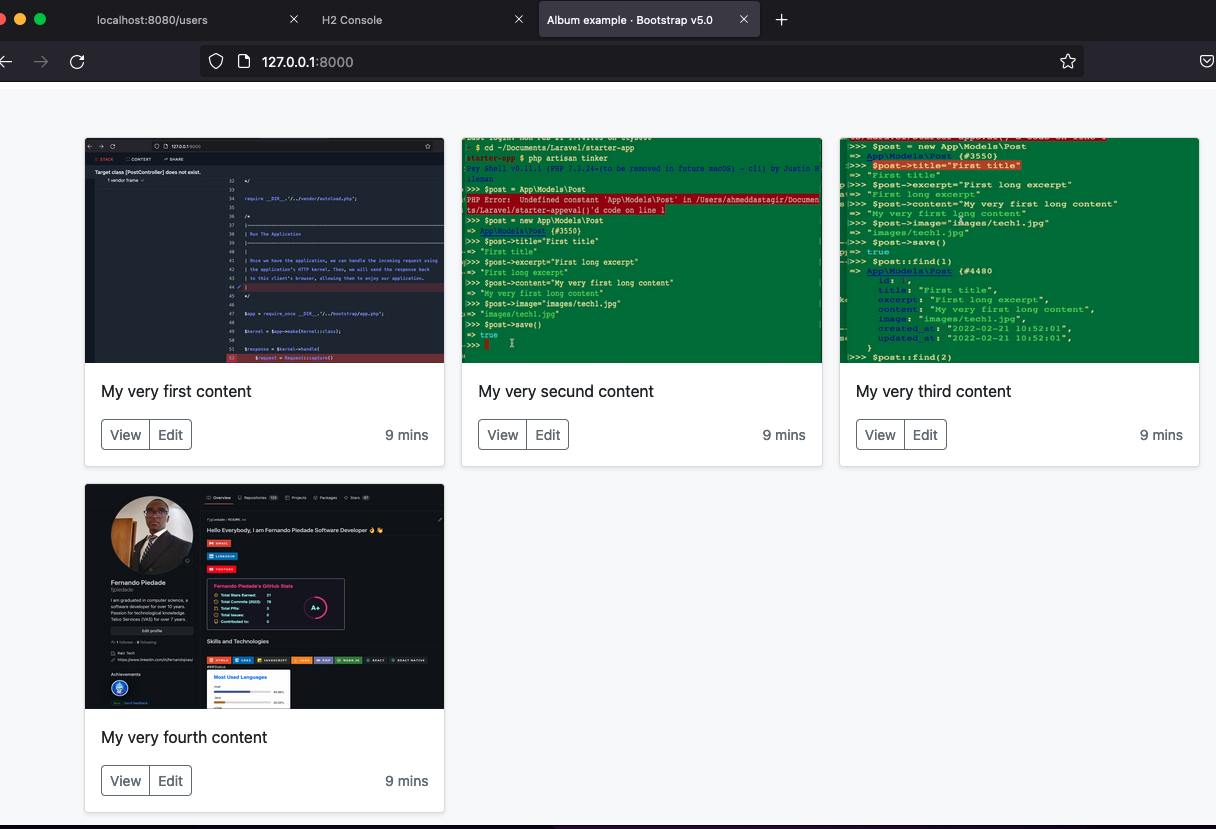Click Edit on first content card
1216x829 pixels.
(171, 435)
